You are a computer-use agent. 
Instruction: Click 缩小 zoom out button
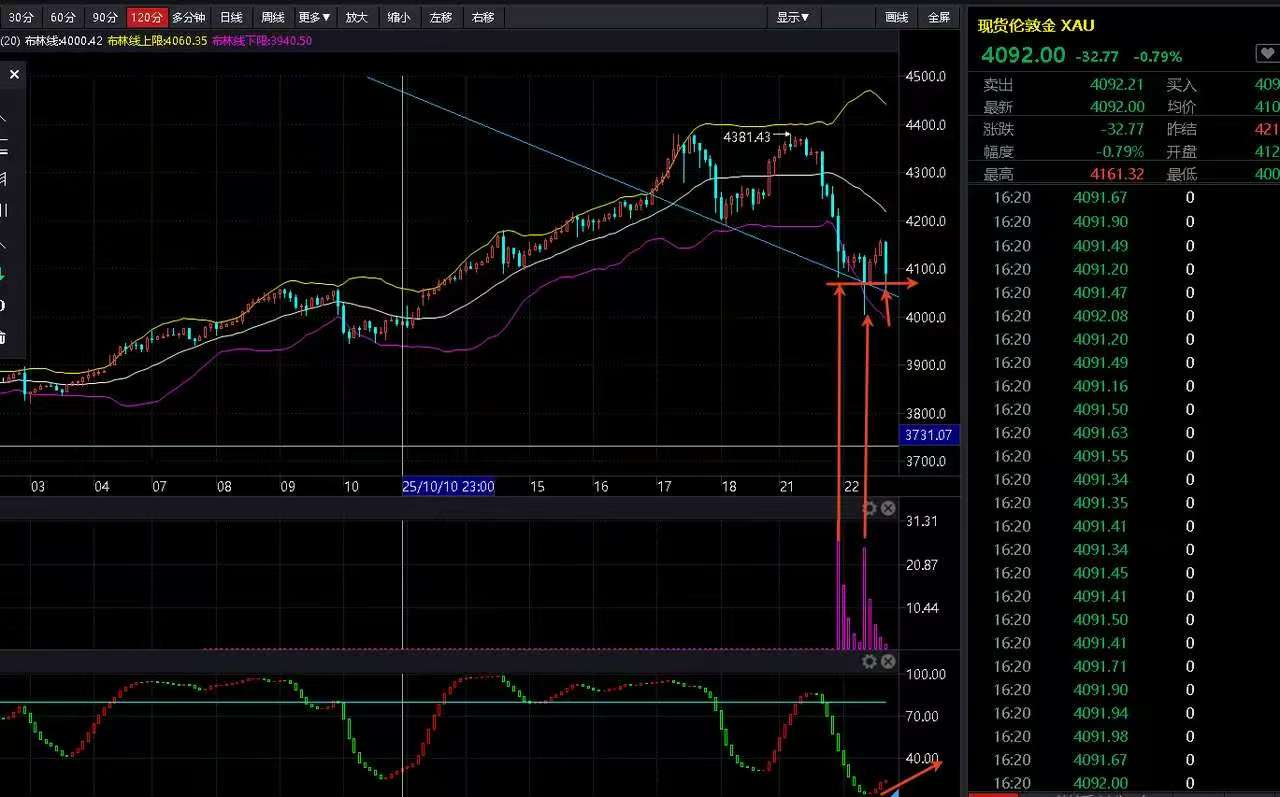pos(399,17)
